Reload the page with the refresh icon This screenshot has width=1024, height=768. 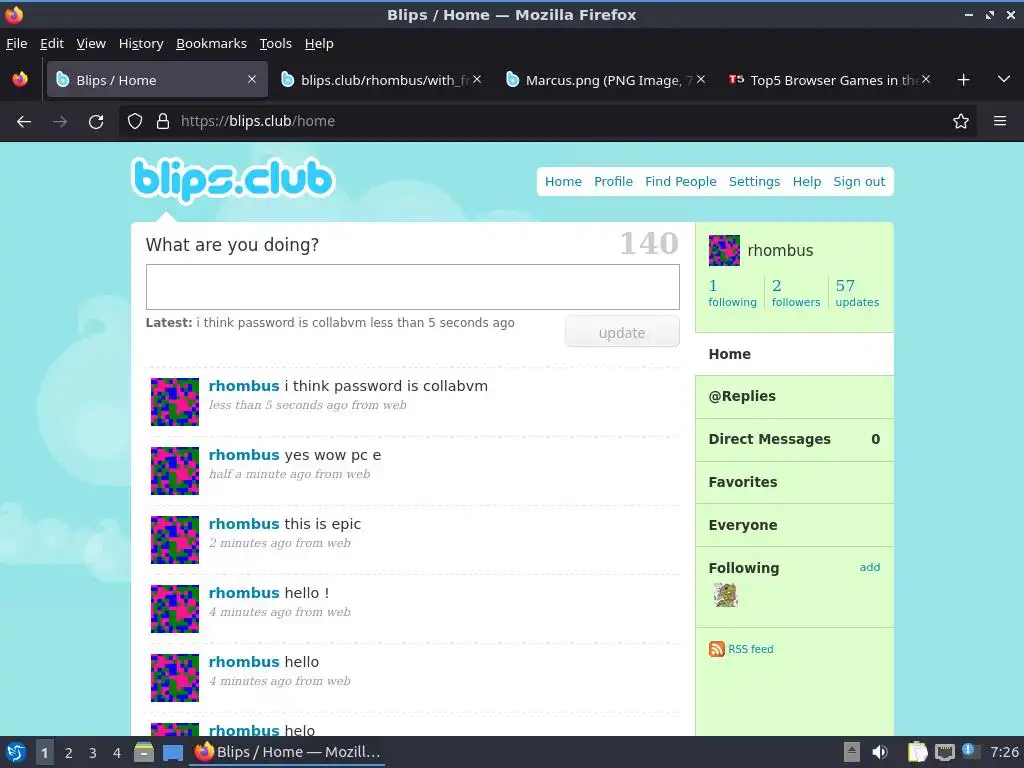(96, 121)
